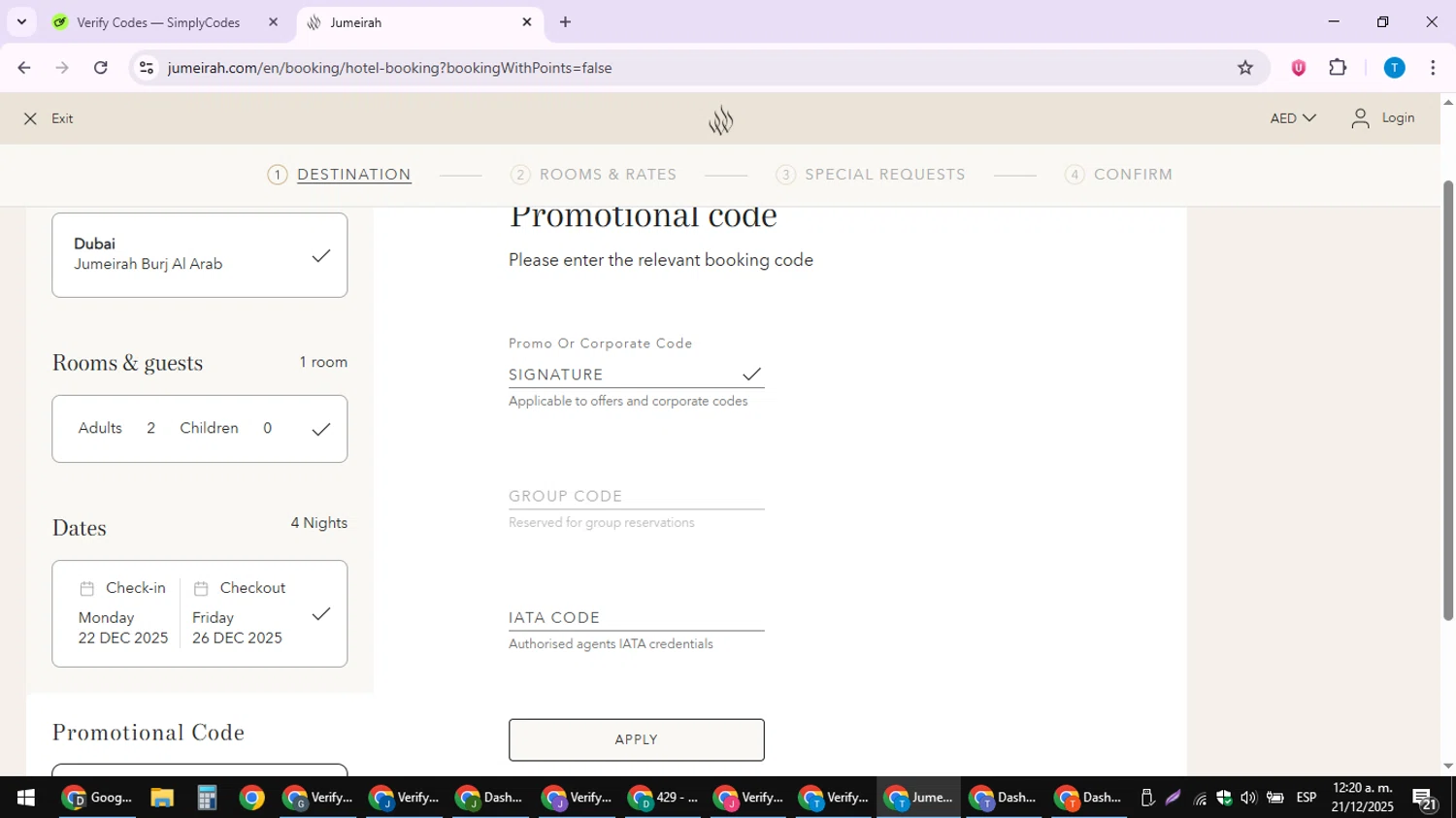Image resolution: width=1456 pixels, height=818 pixels.
Task: Go back in browser history
Action: click(x=23, y=68)
